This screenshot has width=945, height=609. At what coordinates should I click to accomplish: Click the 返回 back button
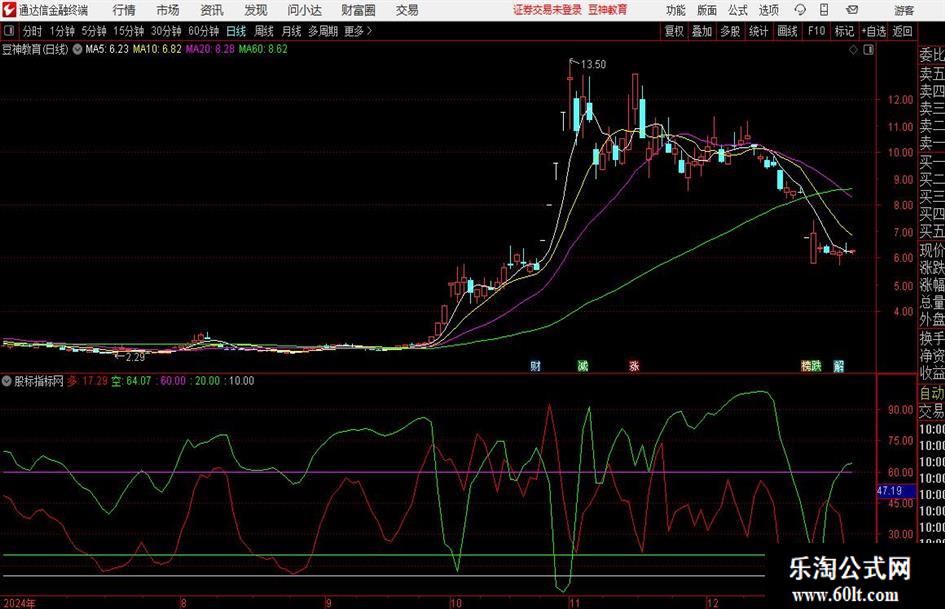click(x=902, y=31)
